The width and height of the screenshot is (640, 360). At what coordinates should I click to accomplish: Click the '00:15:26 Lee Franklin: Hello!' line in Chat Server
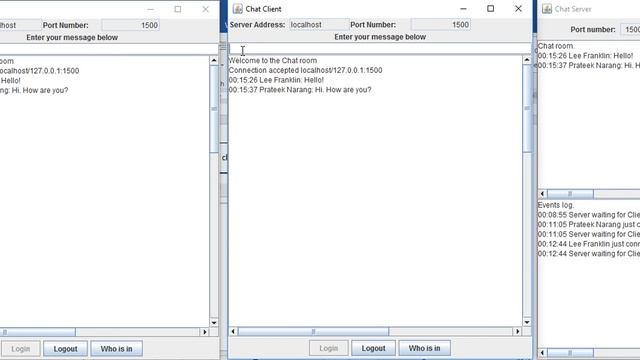coord(586,56)
